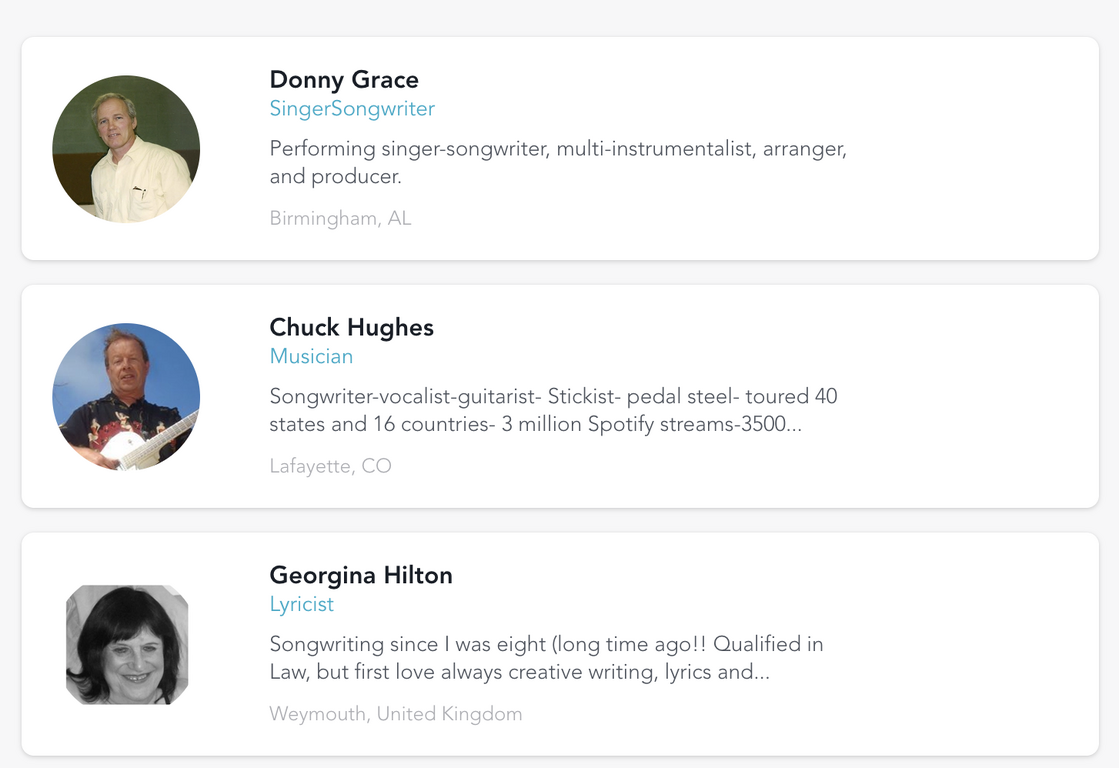The height and width of the screenshot is (768, 1119).
Task: Click the Birmingham, AL location text
Action: coord(340,218)
